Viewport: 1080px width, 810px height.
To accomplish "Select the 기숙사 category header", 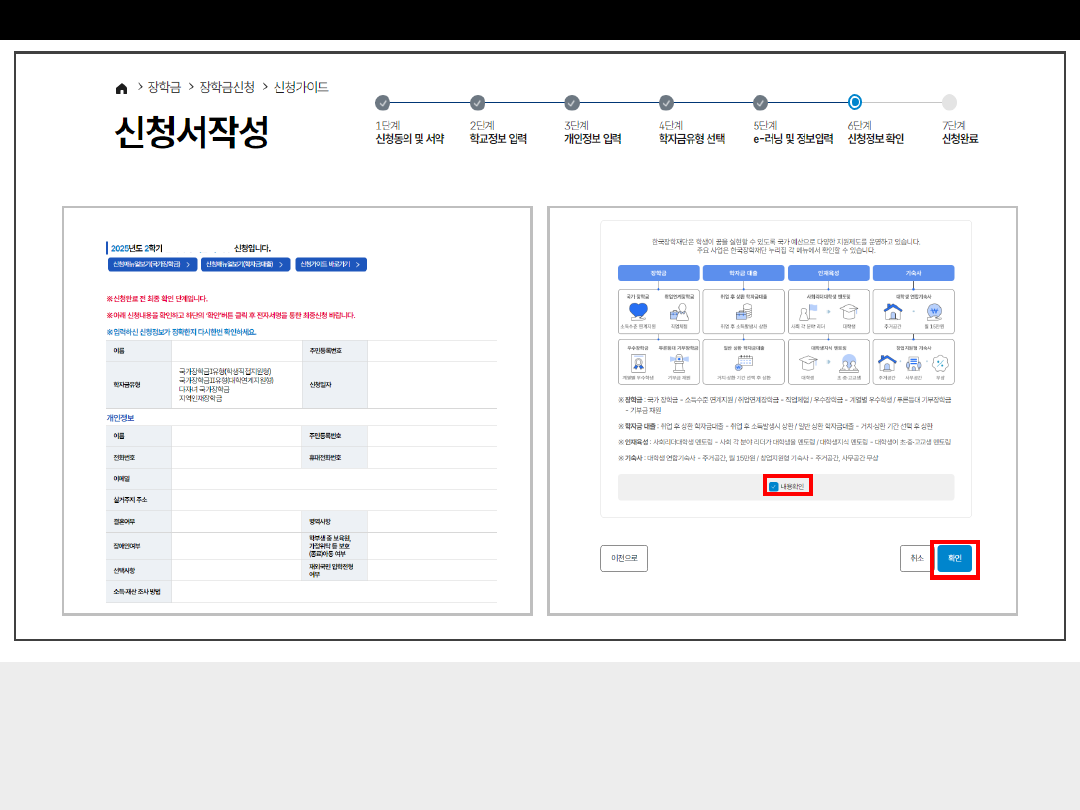I will (913, 273).
